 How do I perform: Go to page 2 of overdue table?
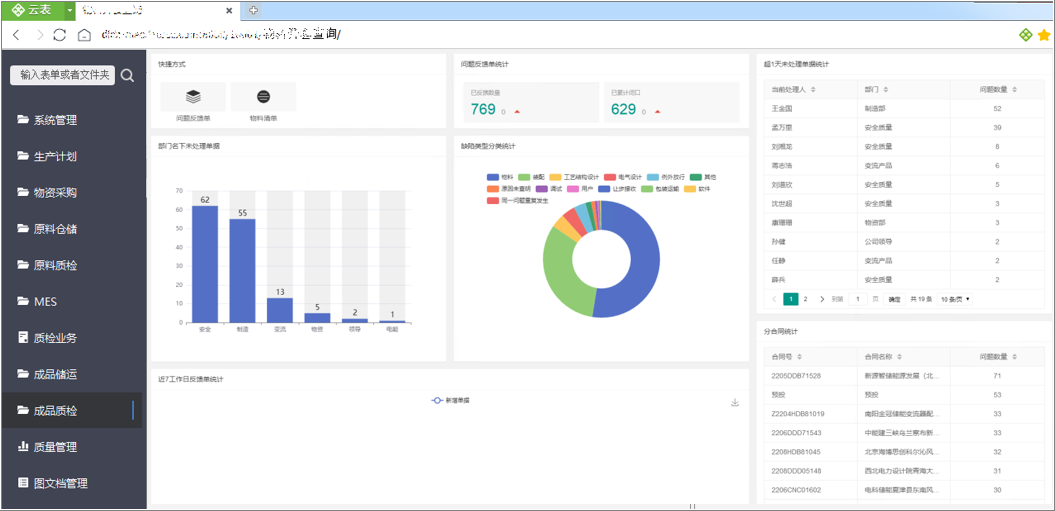[805, 299]
